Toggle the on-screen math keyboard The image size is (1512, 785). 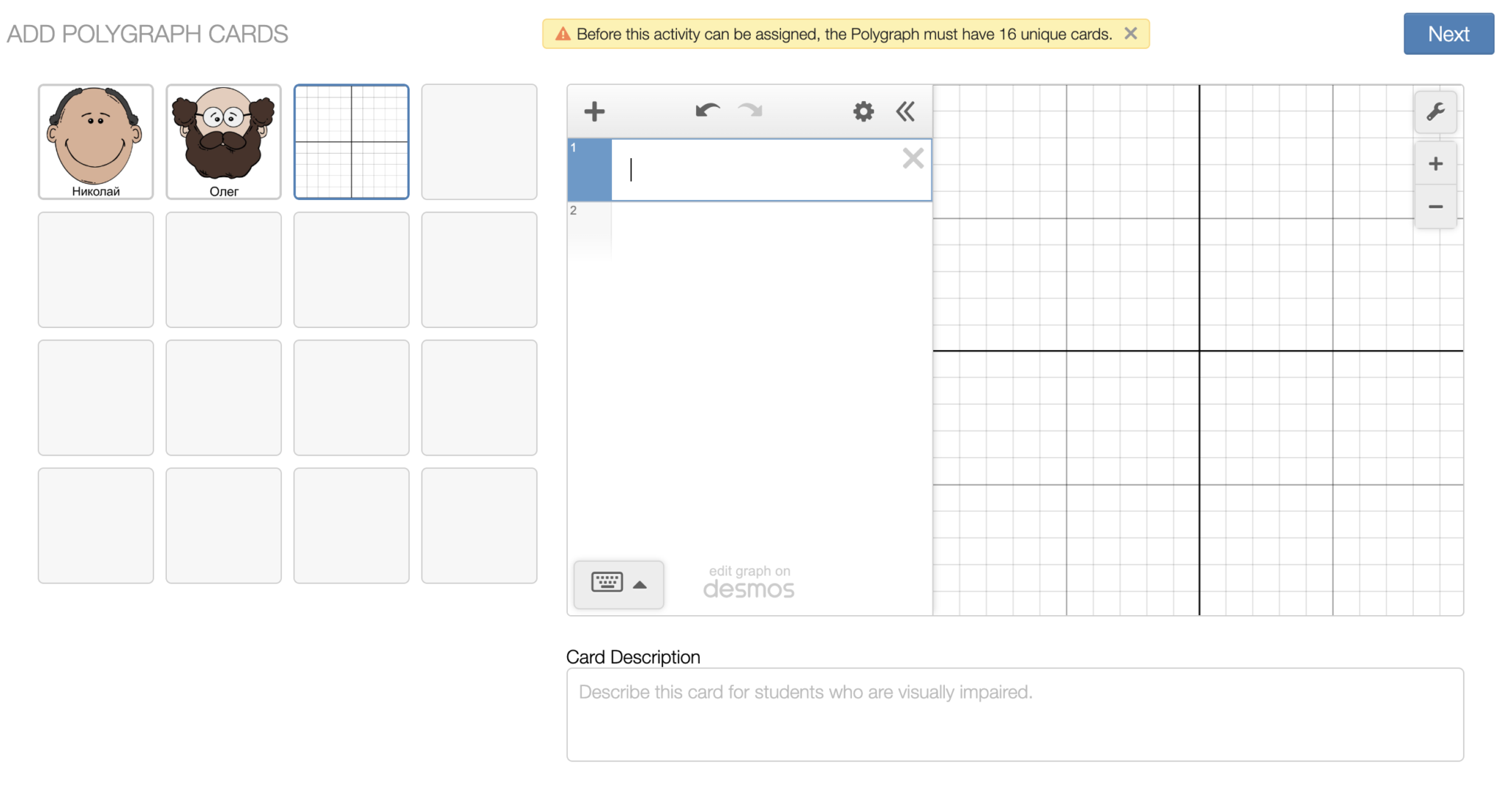click(x=607, y=584)
